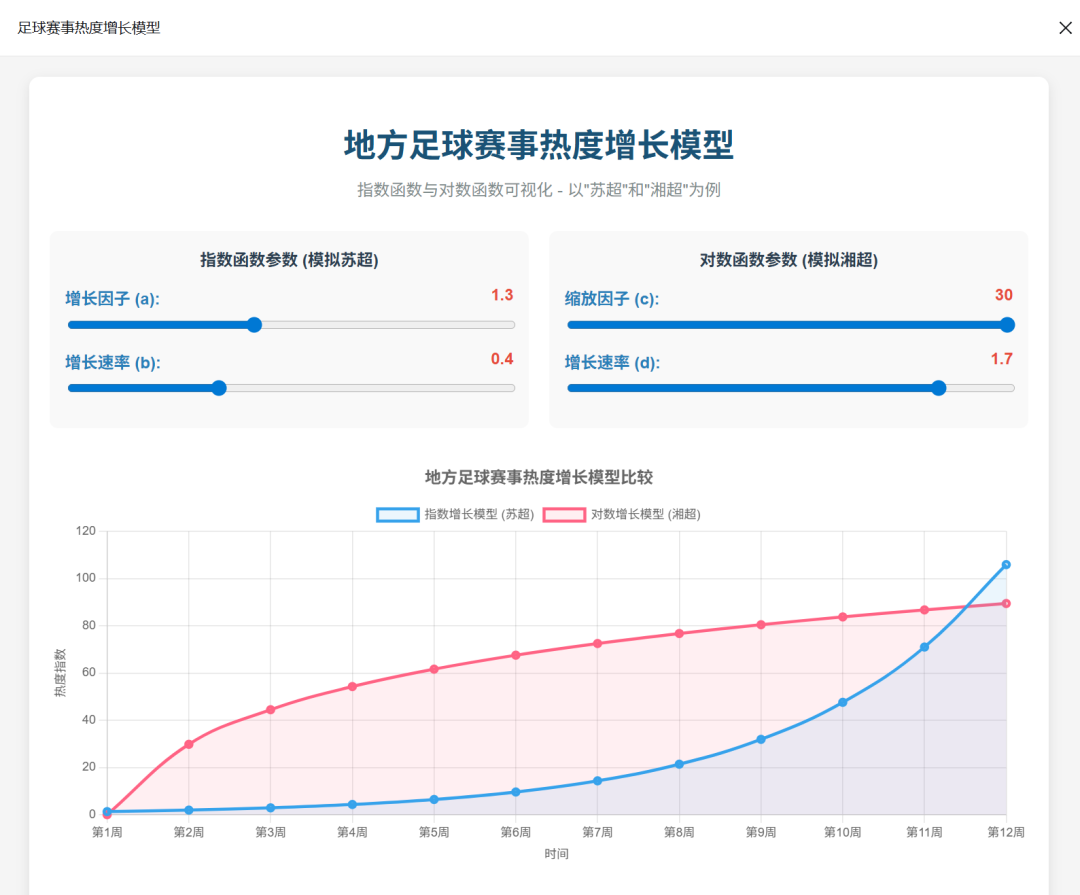Hide the blue exponential curve via its legend
Viewport: 1080px width, 895px height.
(461, 513)
